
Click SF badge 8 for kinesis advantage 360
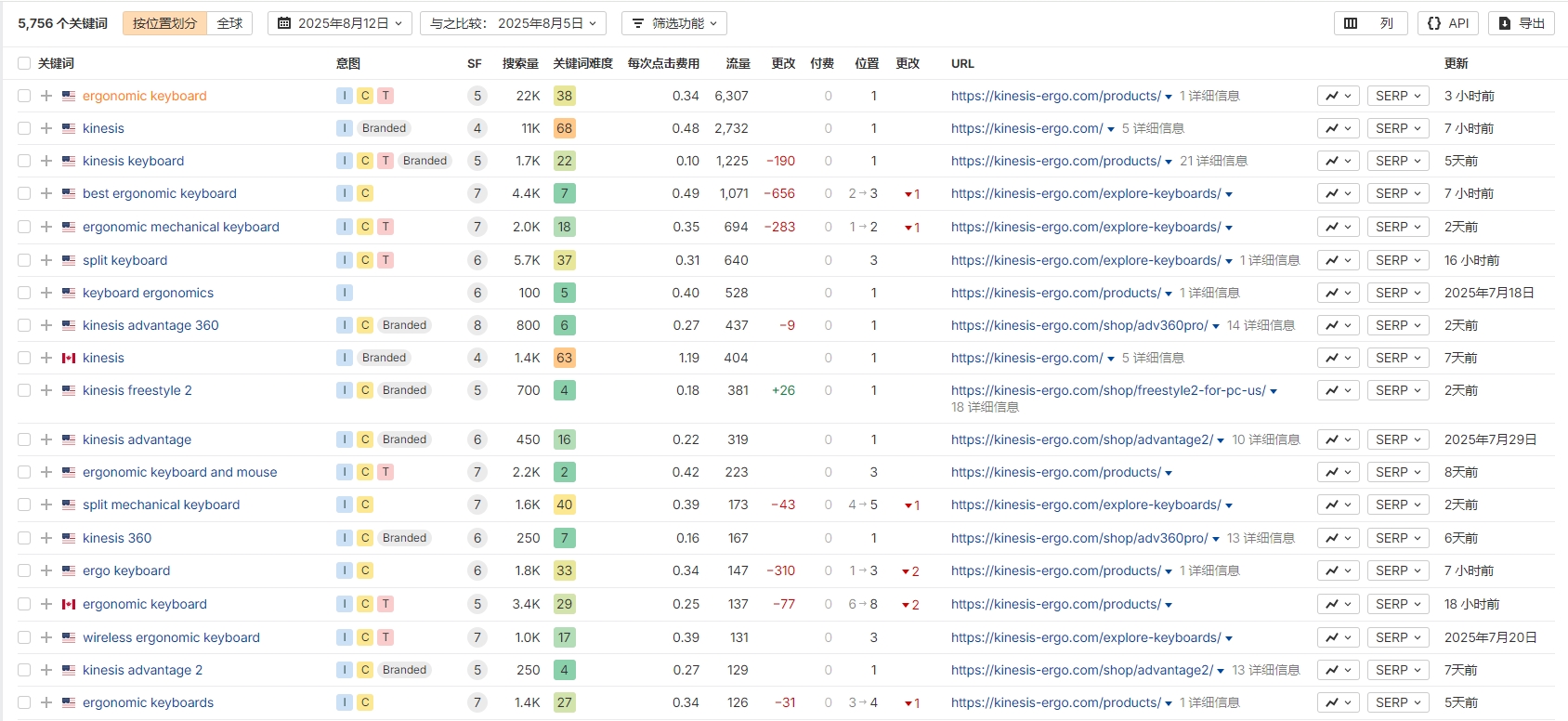point(477,325)
